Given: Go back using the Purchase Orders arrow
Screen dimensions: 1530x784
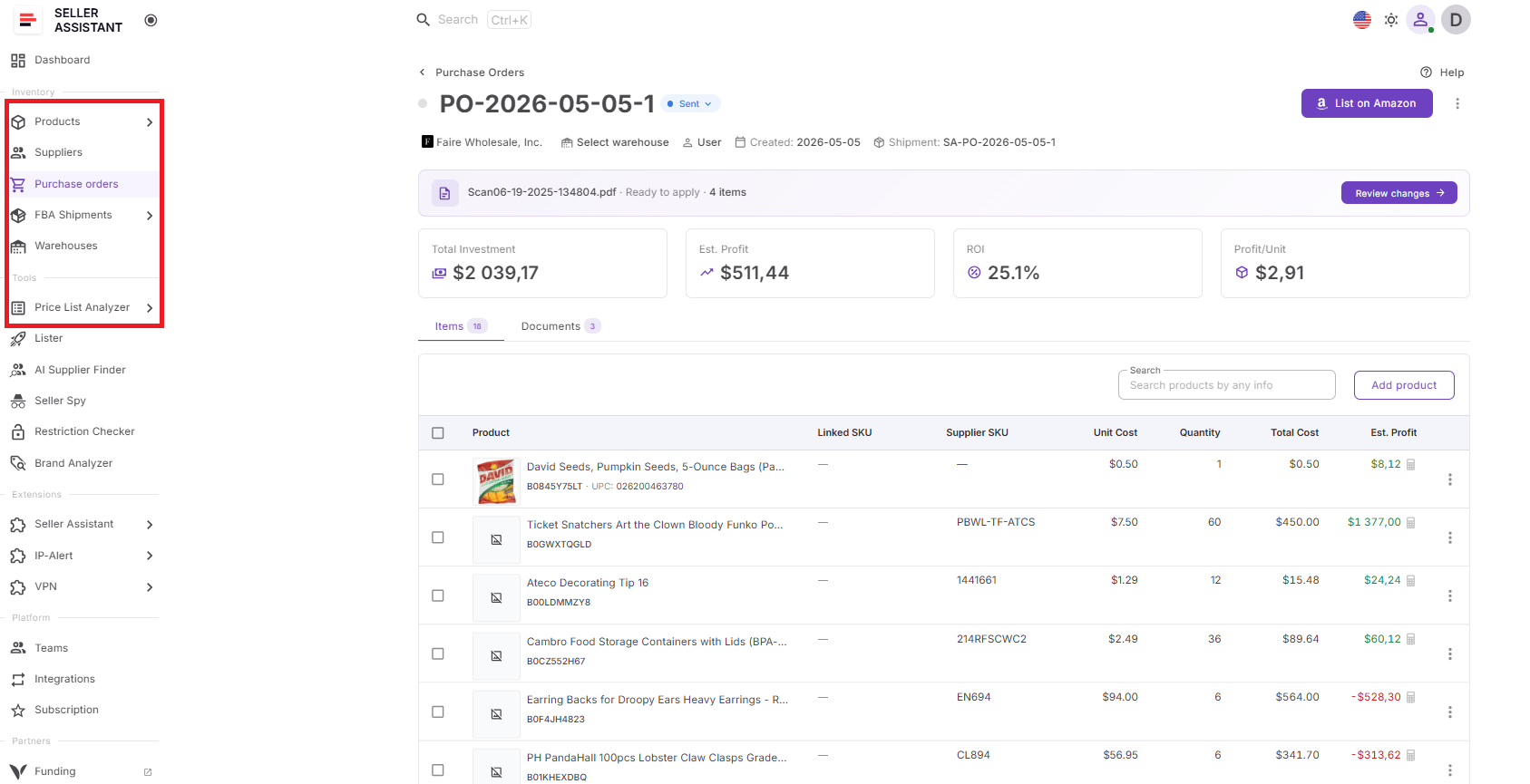Looking at the screenshot, I should pyautogui.click(x=422, y=73).
